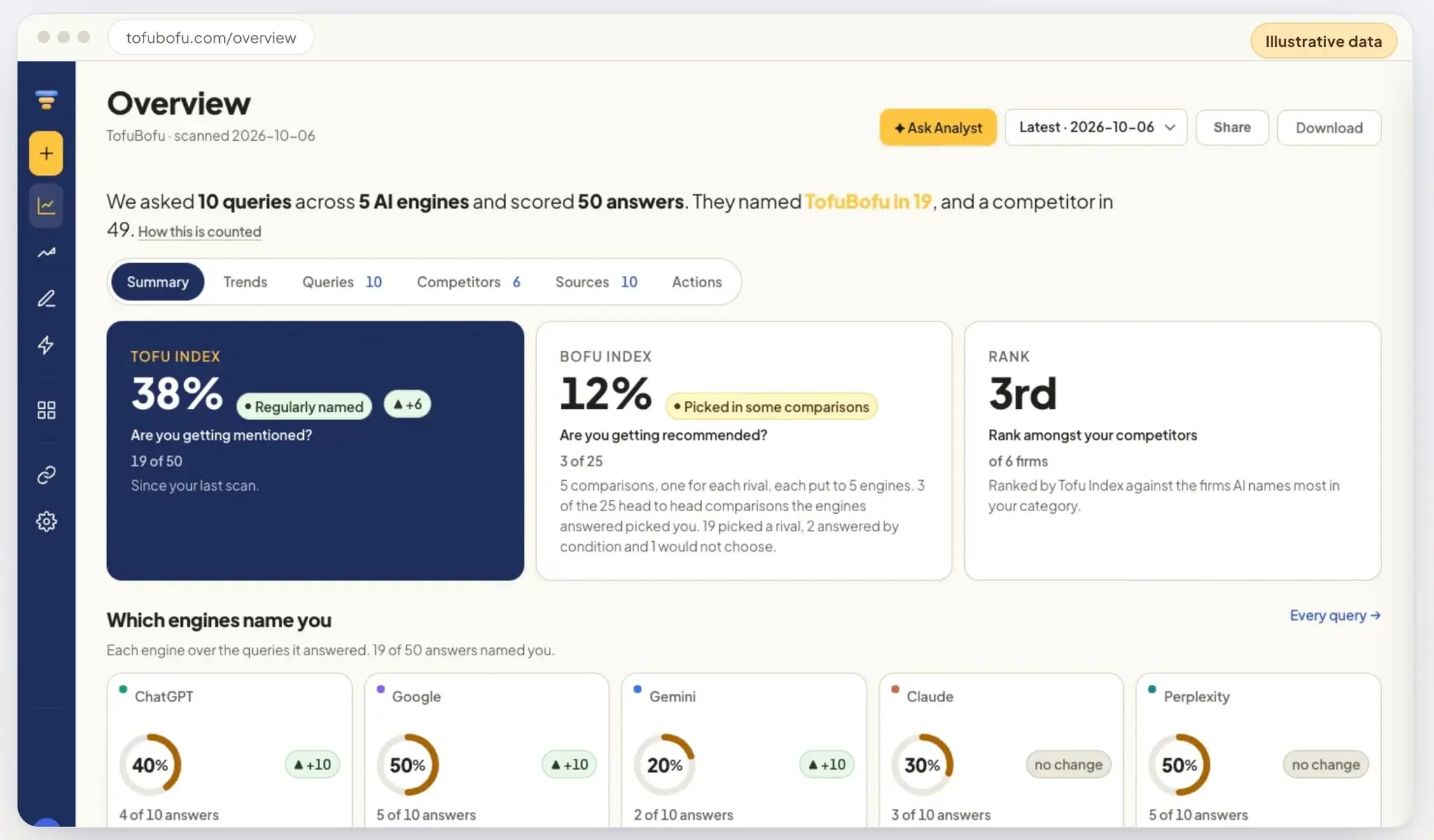
Task: Open the How this is counted link
Action: pyautogui.click(x=200, y=232)
